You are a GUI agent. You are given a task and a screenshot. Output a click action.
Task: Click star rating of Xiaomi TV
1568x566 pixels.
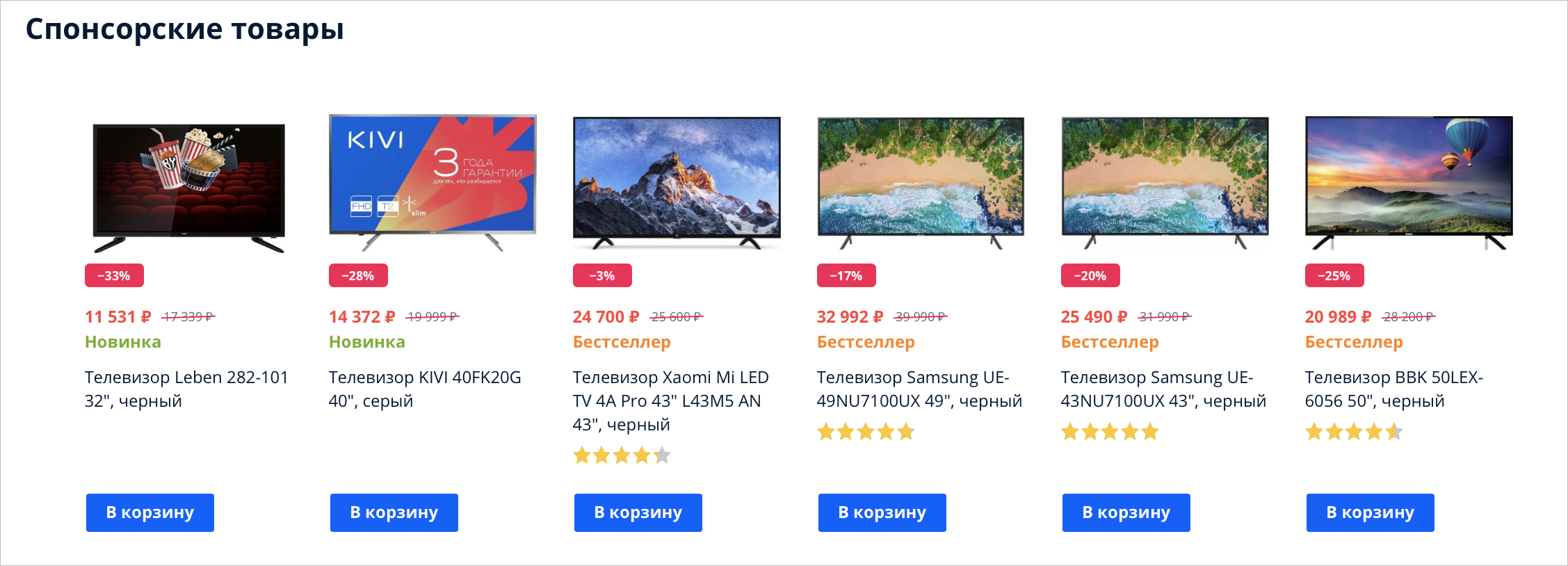622,455
